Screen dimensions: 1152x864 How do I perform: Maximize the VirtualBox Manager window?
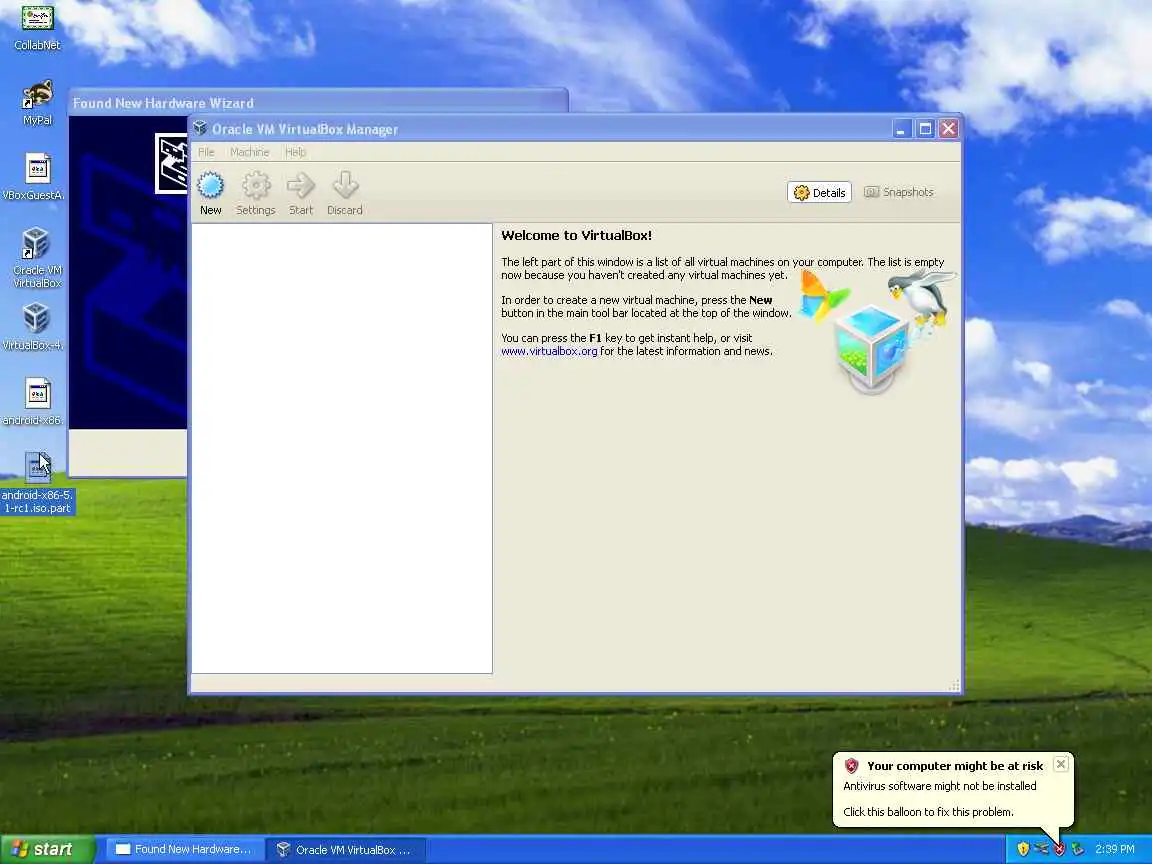(x=925, y=129)
